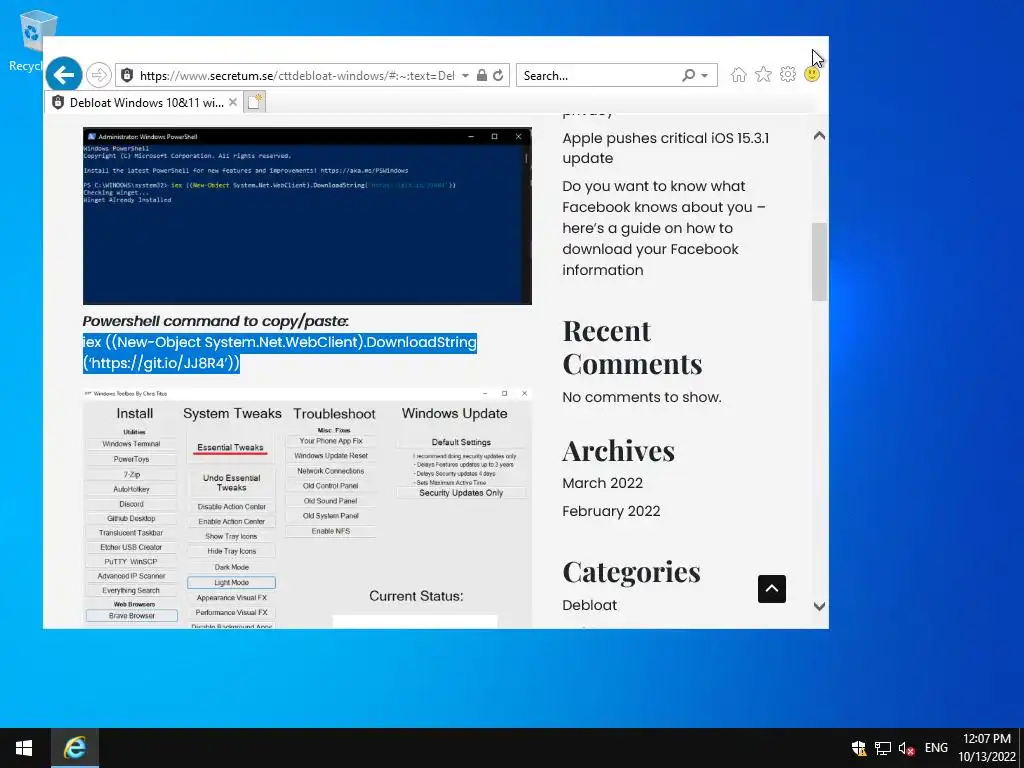This screenshot has height=768, width=1024.
Task: Open the taskbar clock and date
Action: [x=987, y=748]
